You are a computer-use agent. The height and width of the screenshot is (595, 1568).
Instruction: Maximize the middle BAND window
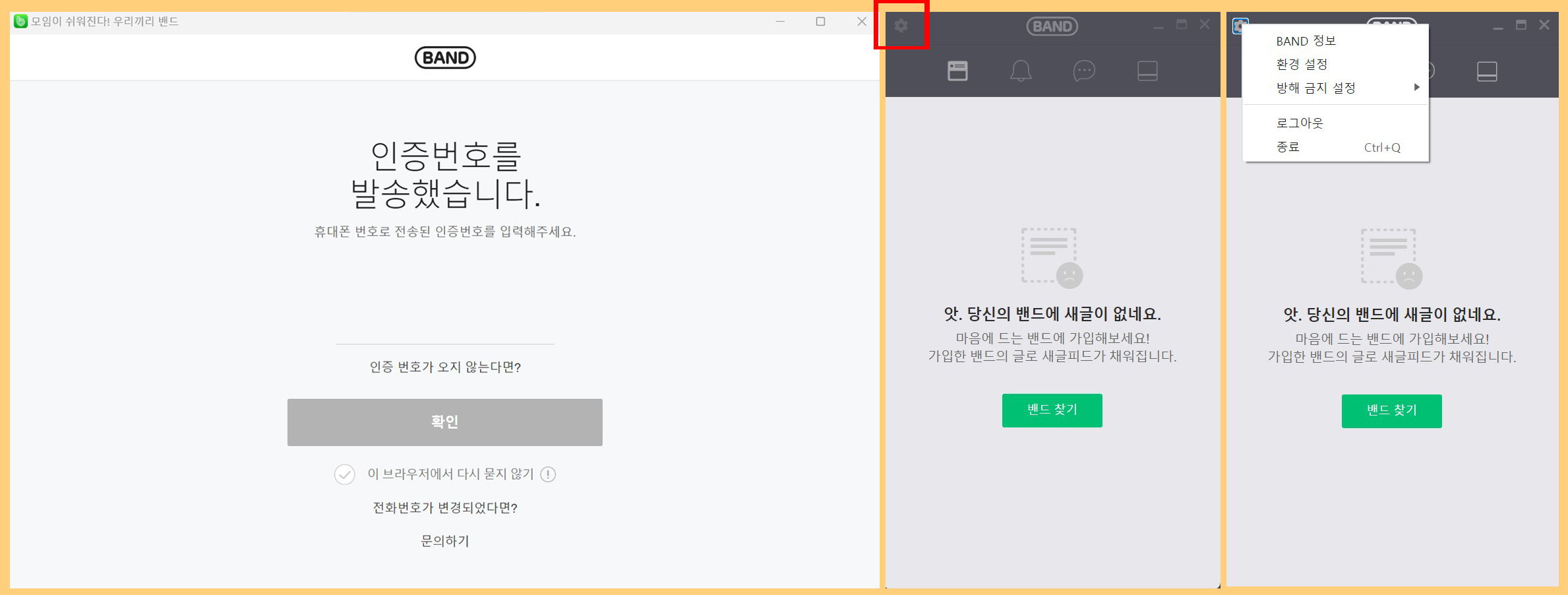[1182, 25]
